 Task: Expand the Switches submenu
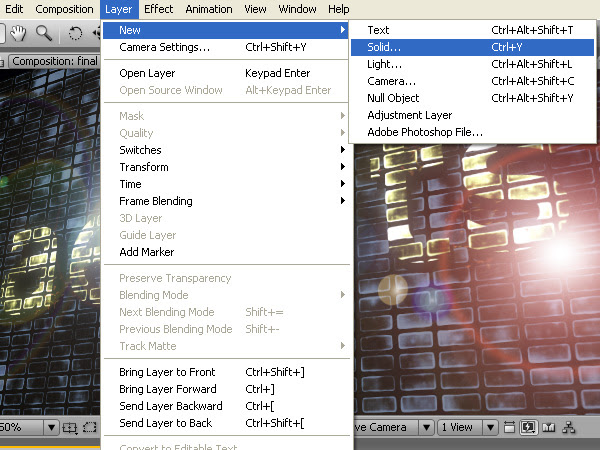[226, 150]
